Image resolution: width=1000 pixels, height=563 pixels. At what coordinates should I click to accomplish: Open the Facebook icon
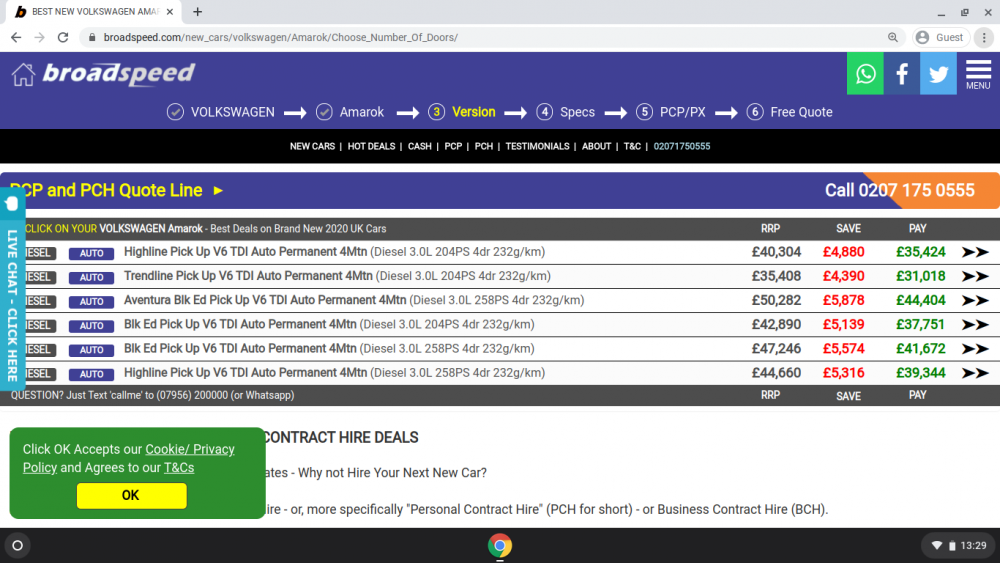point(902,74)
